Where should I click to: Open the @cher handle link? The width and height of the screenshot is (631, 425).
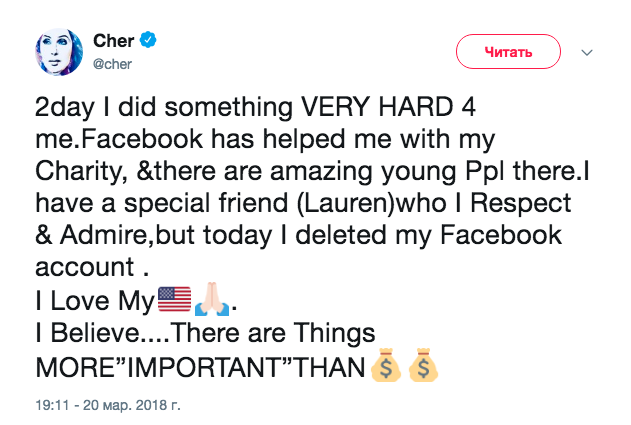[113, 63]
